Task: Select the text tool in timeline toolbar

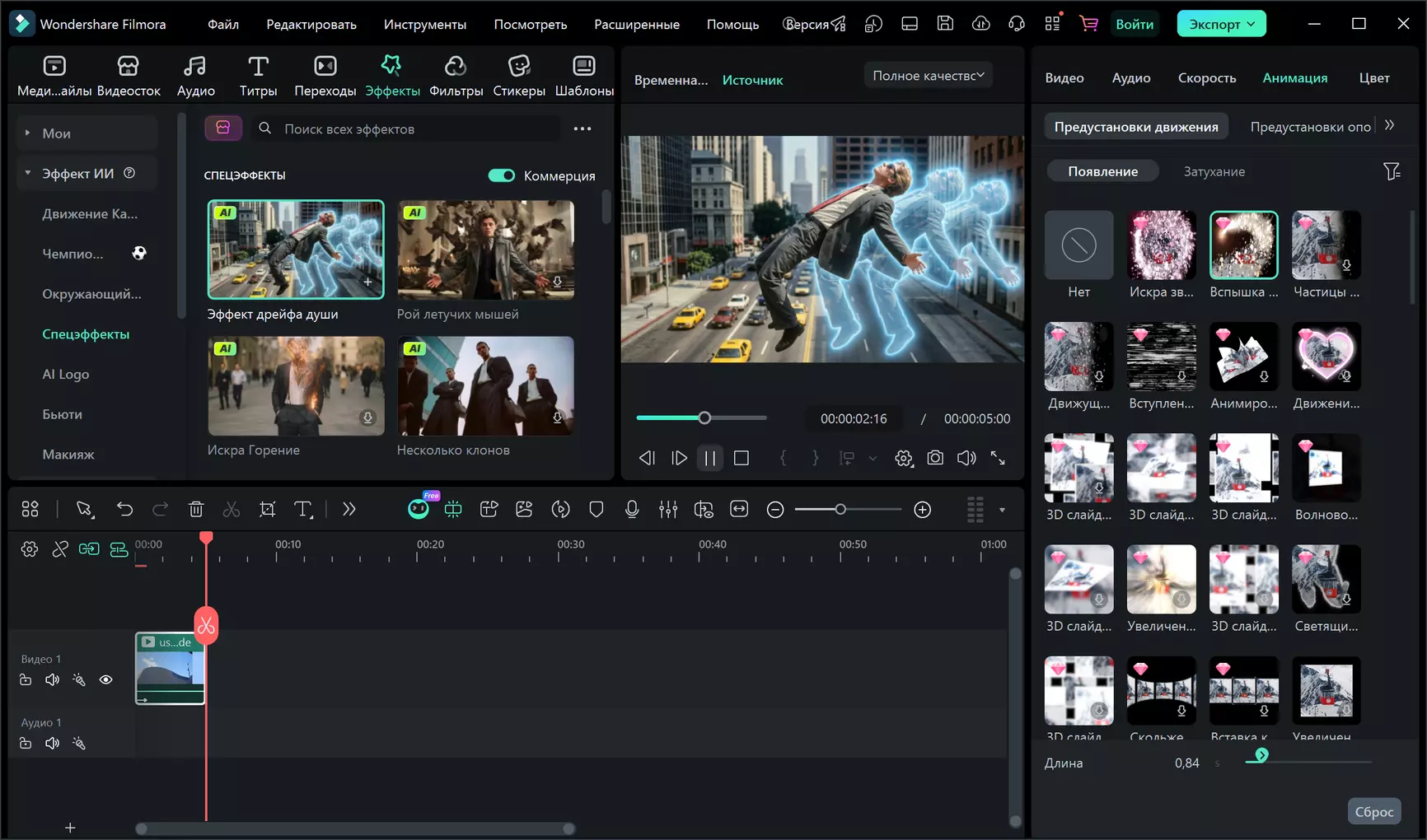Action: click(303, 510)
